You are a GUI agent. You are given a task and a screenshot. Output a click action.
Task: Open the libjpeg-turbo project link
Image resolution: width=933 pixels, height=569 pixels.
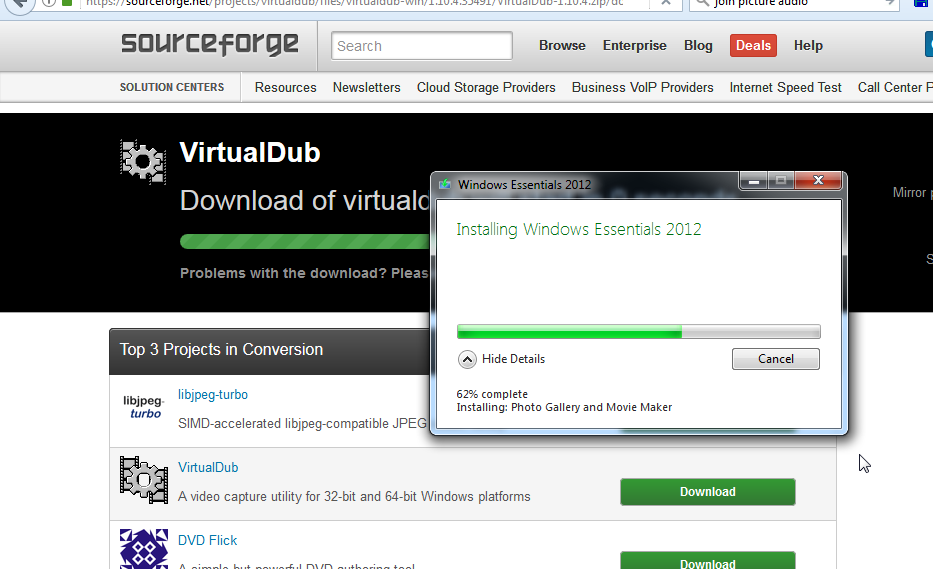(212, 395)
